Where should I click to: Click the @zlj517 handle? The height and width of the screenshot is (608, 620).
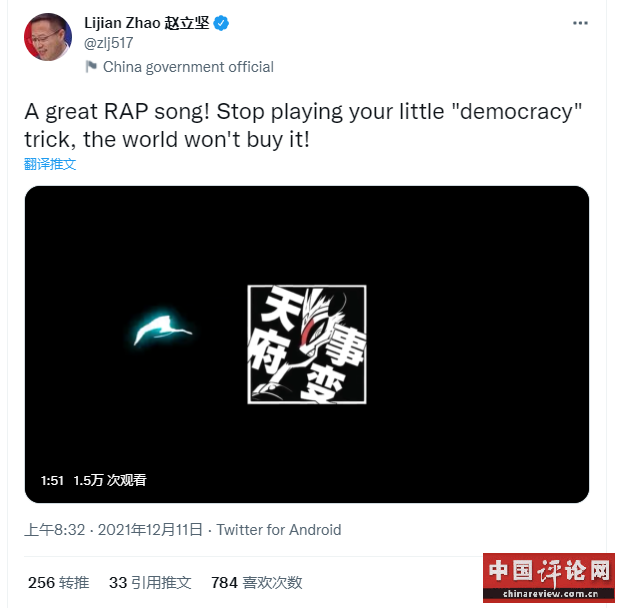pos(109,43)
